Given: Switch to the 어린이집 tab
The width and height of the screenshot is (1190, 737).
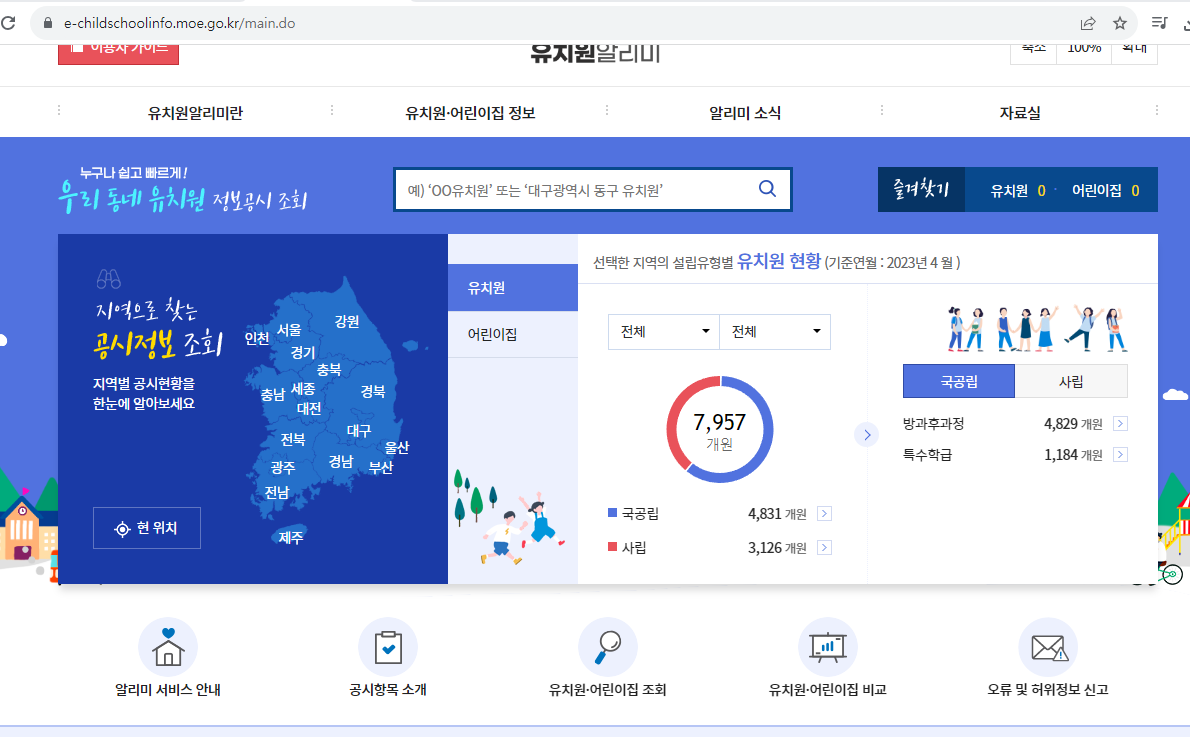Looking at the screenshot, I should (x=513, y=334).
